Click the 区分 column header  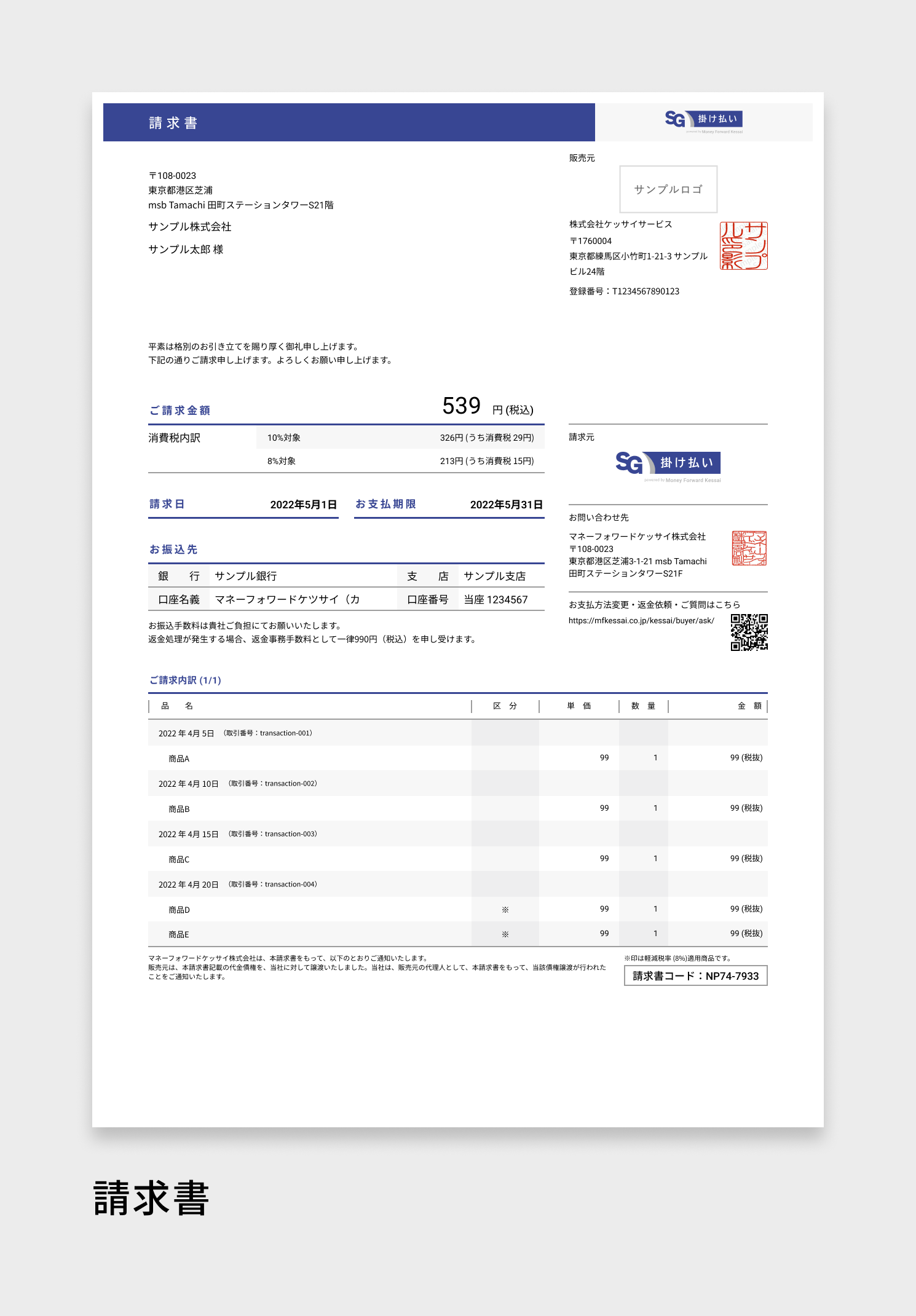(505, 706)
